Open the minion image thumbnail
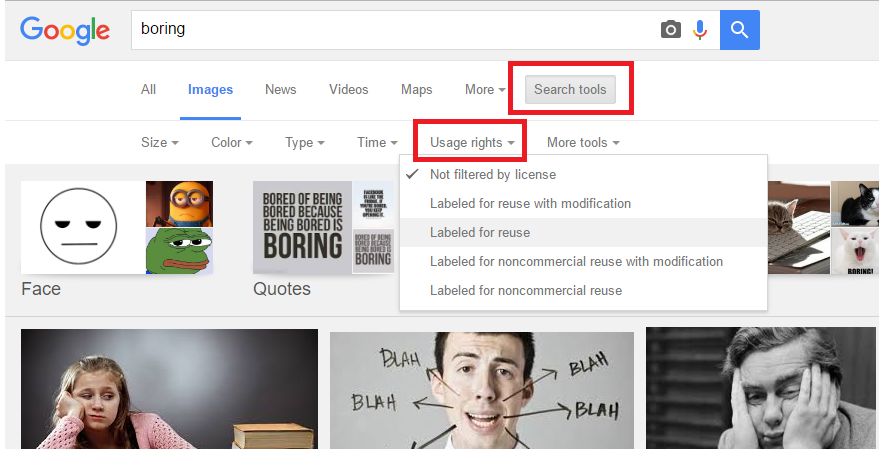879x449 pixels. 179,203
